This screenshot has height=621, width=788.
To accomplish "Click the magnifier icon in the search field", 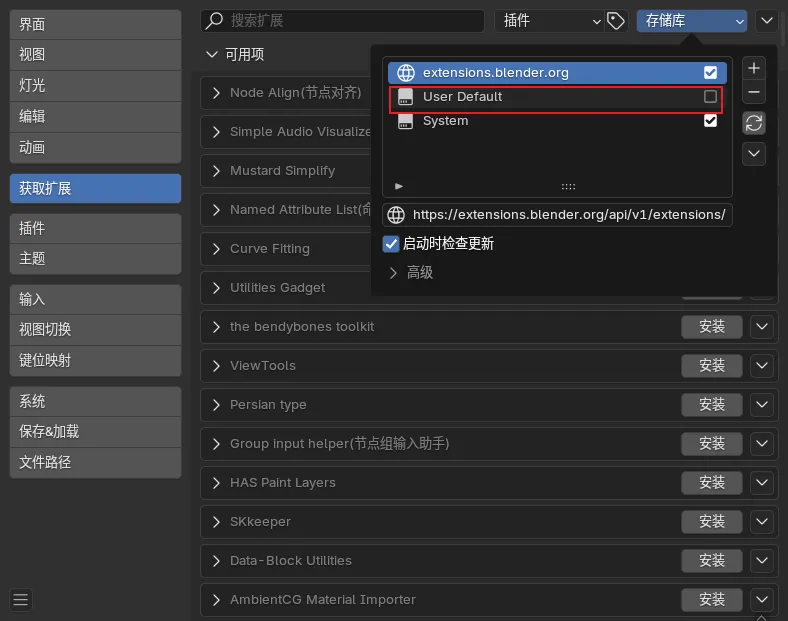I will [x=214, y=21].
